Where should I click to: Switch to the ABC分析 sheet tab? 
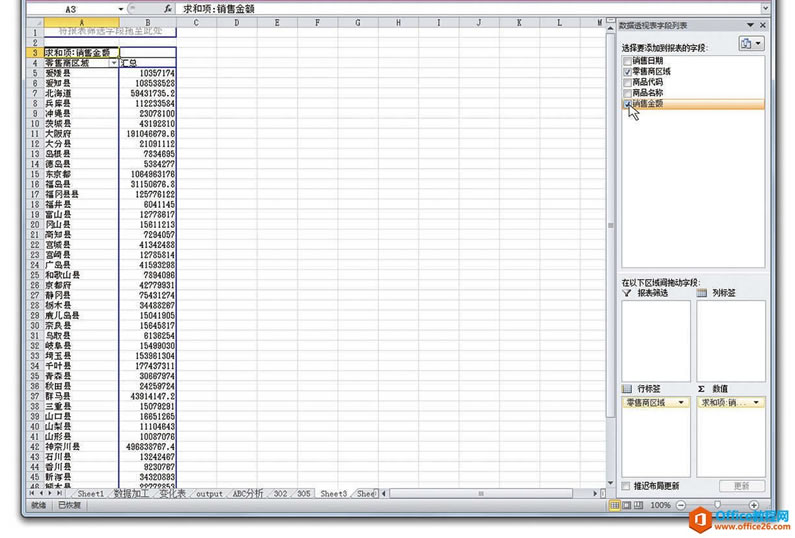tap(247, 493)
